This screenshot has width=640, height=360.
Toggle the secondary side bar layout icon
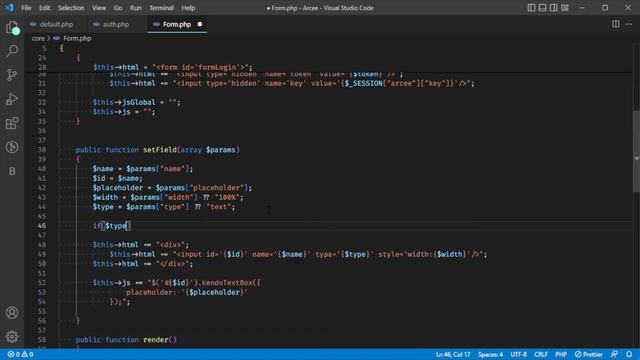coord(553,8)
